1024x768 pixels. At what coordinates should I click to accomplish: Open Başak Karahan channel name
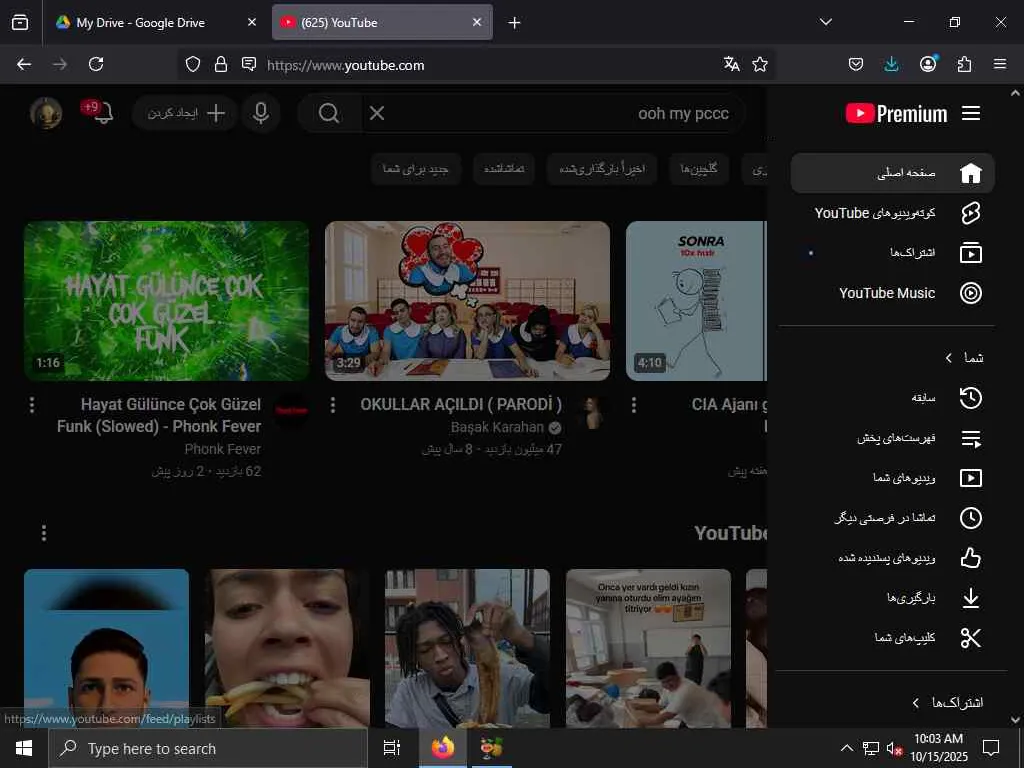[497, 427]
